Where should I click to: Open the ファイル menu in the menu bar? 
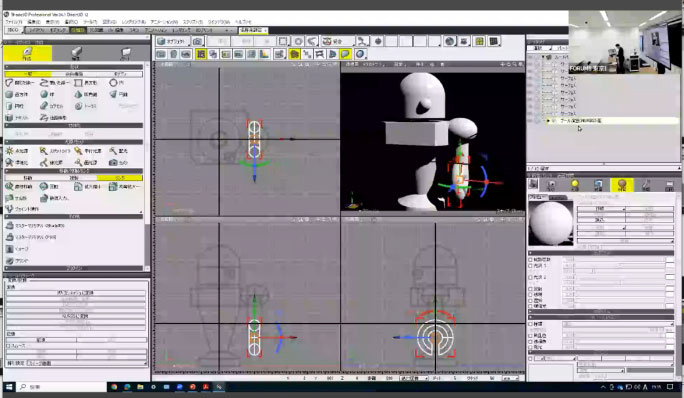coord(14,21)
